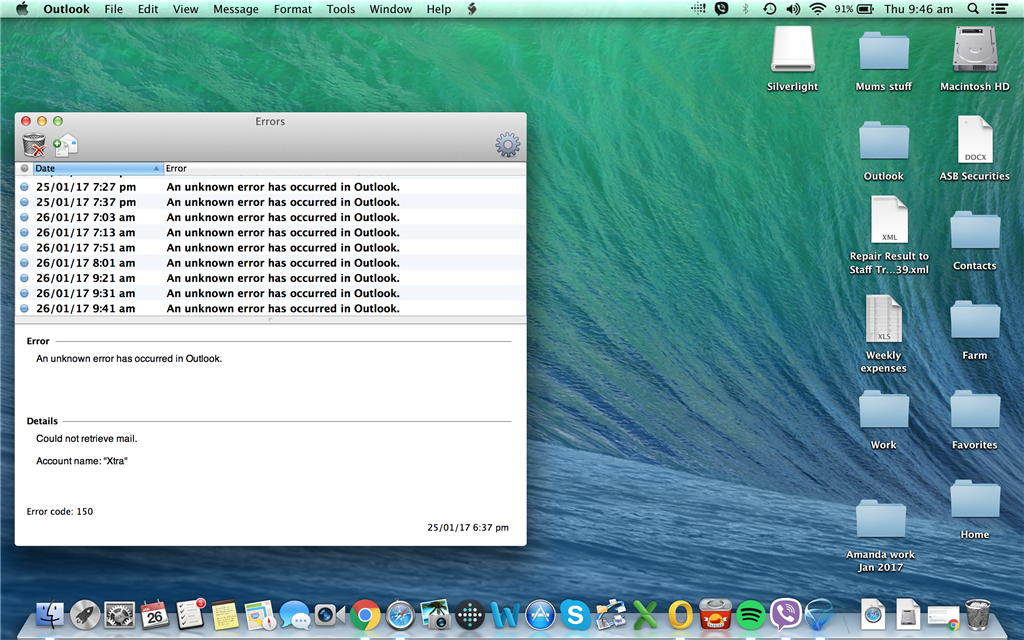Viewport: 1024px width, 640px height.
Task: Open the Apple menu
Action: pos(22,9)
